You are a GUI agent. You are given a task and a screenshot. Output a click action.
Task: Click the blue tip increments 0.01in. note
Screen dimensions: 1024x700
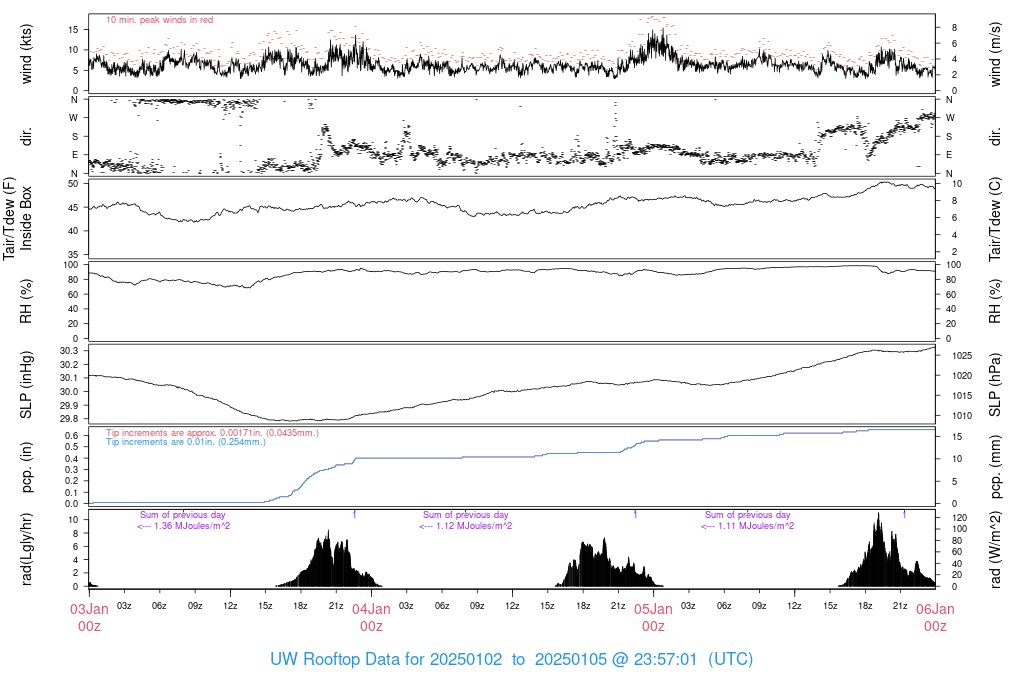pyautogui.click(x=186, y=442)
